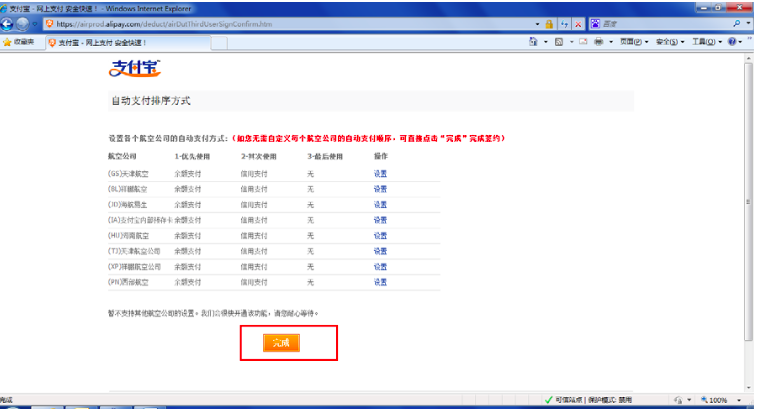This screenshot has height=409, width=757.
Task: Click the 自动支付排序方式 page heading
Action: tap(151, 101)
